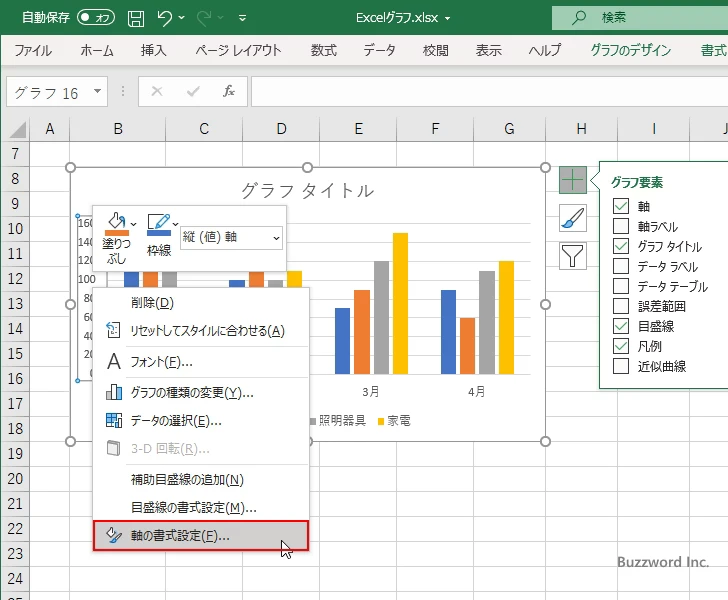Switch to the 表示 tab
This screenshot has width=728, height=600.
click(x=488, y=50)
